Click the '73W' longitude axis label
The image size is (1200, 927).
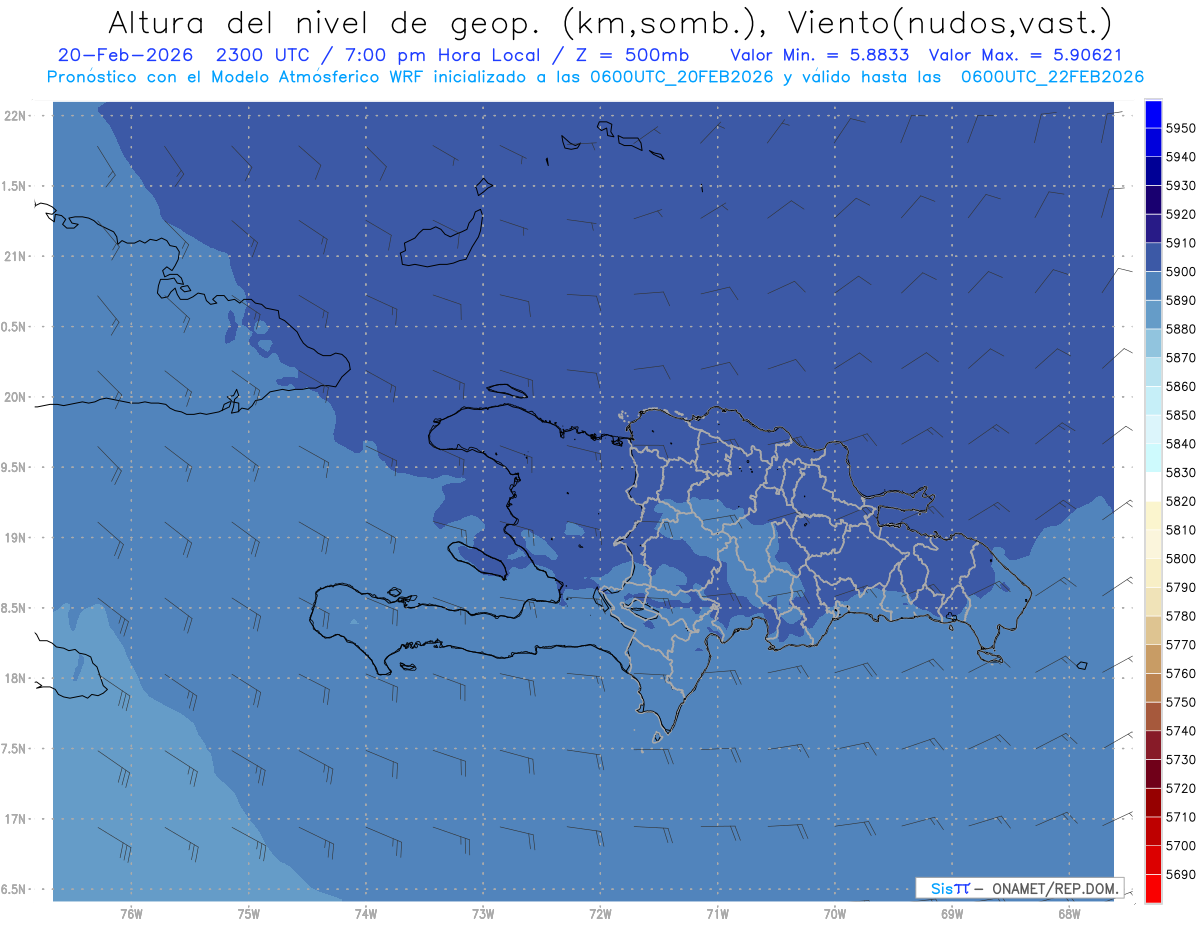pos(483,914)
